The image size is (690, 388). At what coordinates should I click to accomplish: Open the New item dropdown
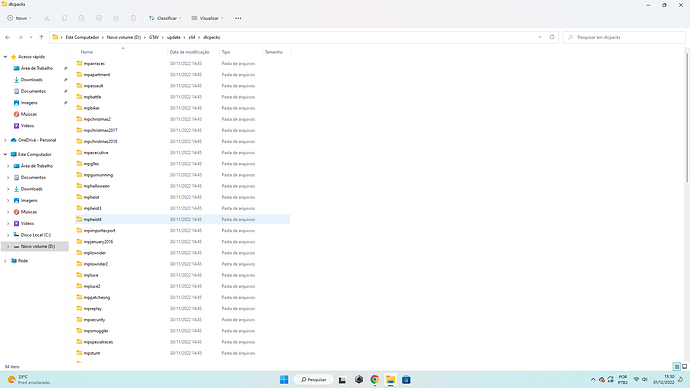(19, 18)
